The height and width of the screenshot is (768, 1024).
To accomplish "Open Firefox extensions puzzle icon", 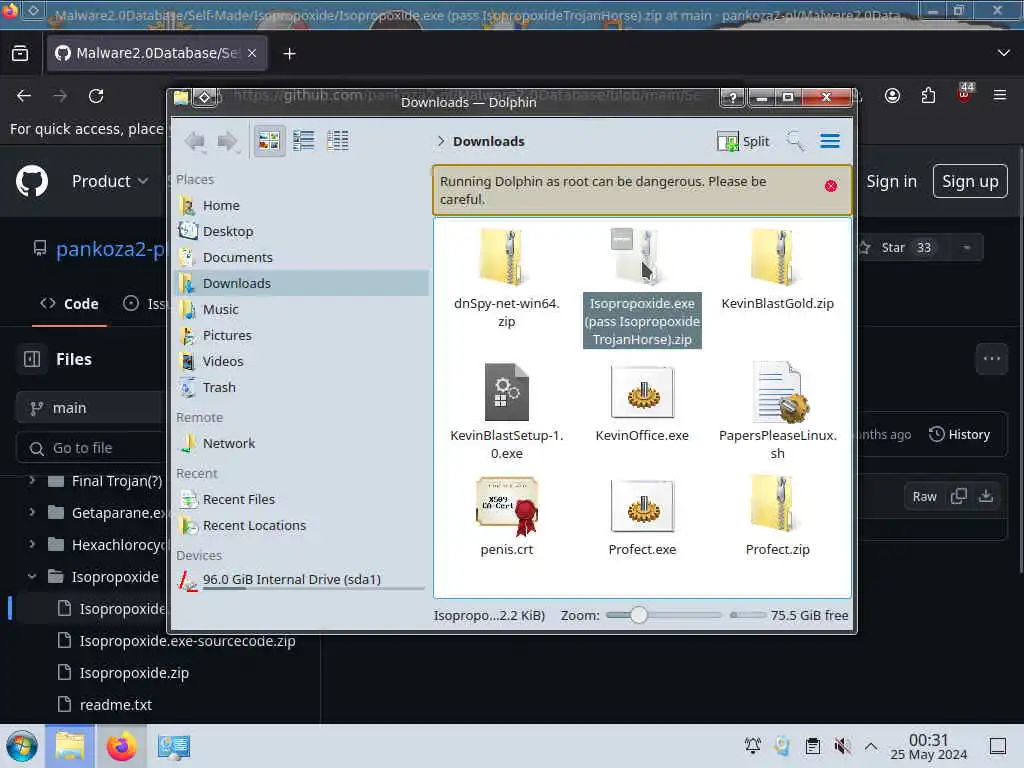I will (x=928, y=96).
